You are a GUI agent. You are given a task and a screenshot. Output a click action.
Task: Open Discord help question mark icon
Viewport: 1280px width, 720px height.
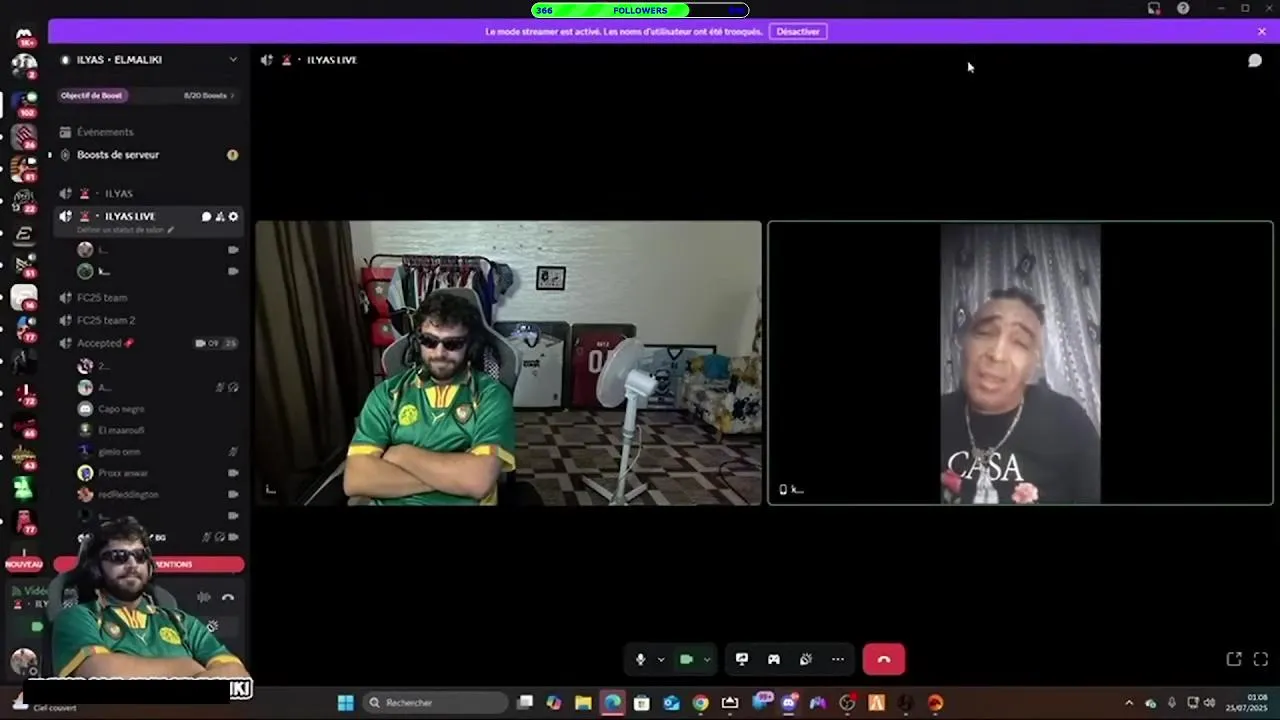tap(1183, 8)
